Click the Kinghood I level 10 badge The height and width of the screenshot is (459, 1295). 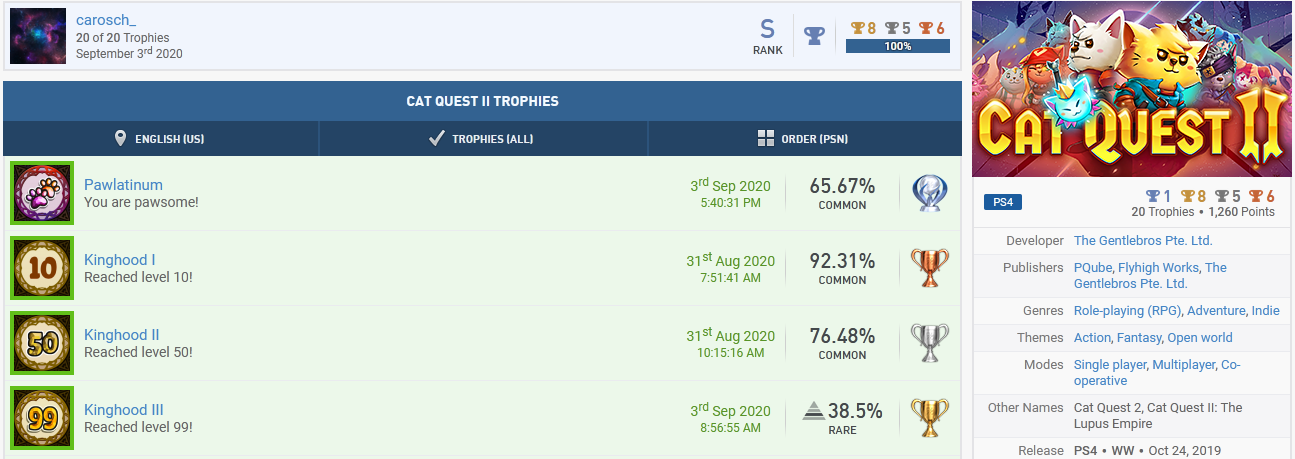(42, 268)
